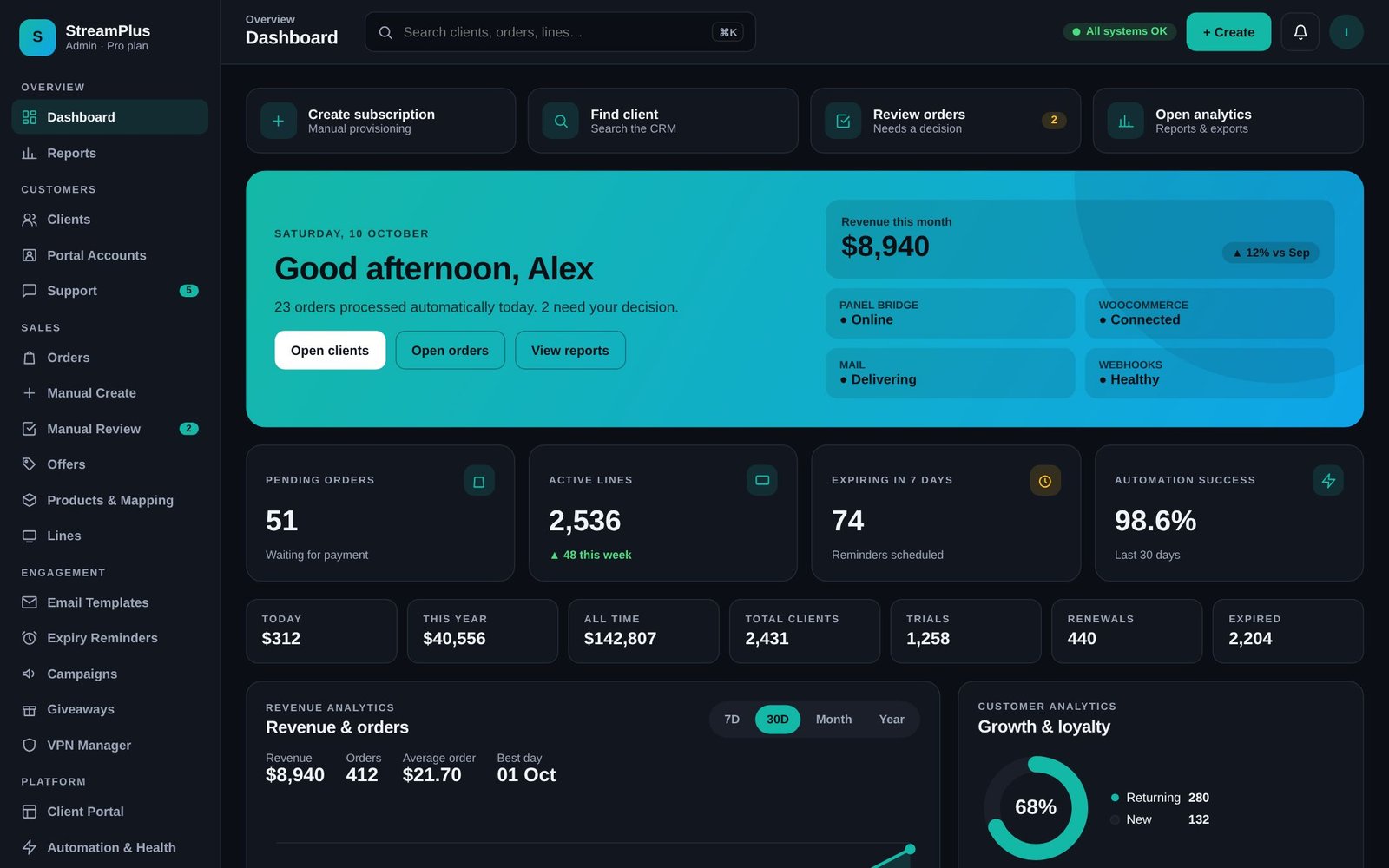Image resolution: width=1389 pixels, height=868 pixels.
Task: Open Reports in the sidebar
Action: (x=110, y=153)
